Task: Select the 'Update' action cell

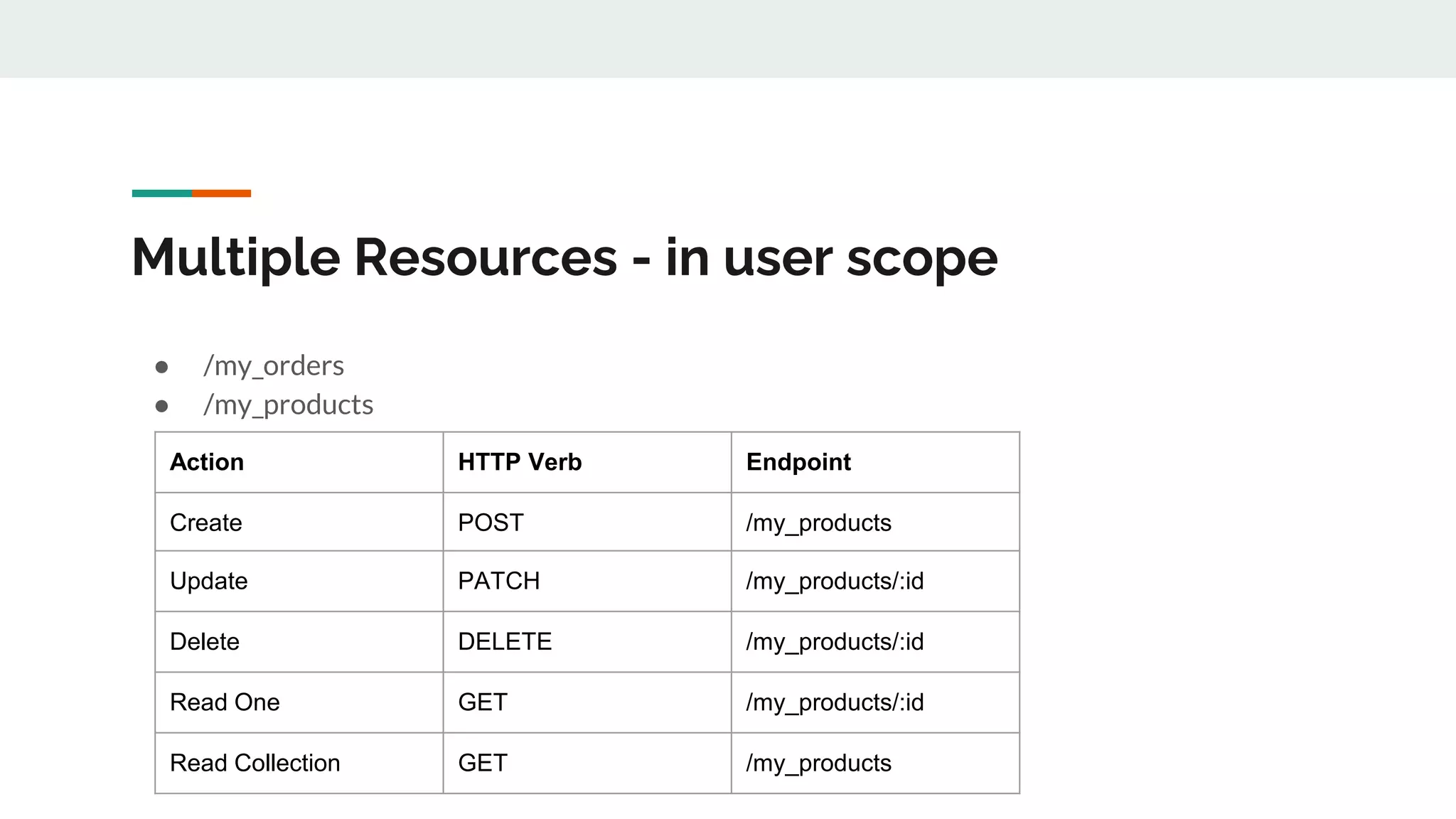Action: [x=299, y=581]
